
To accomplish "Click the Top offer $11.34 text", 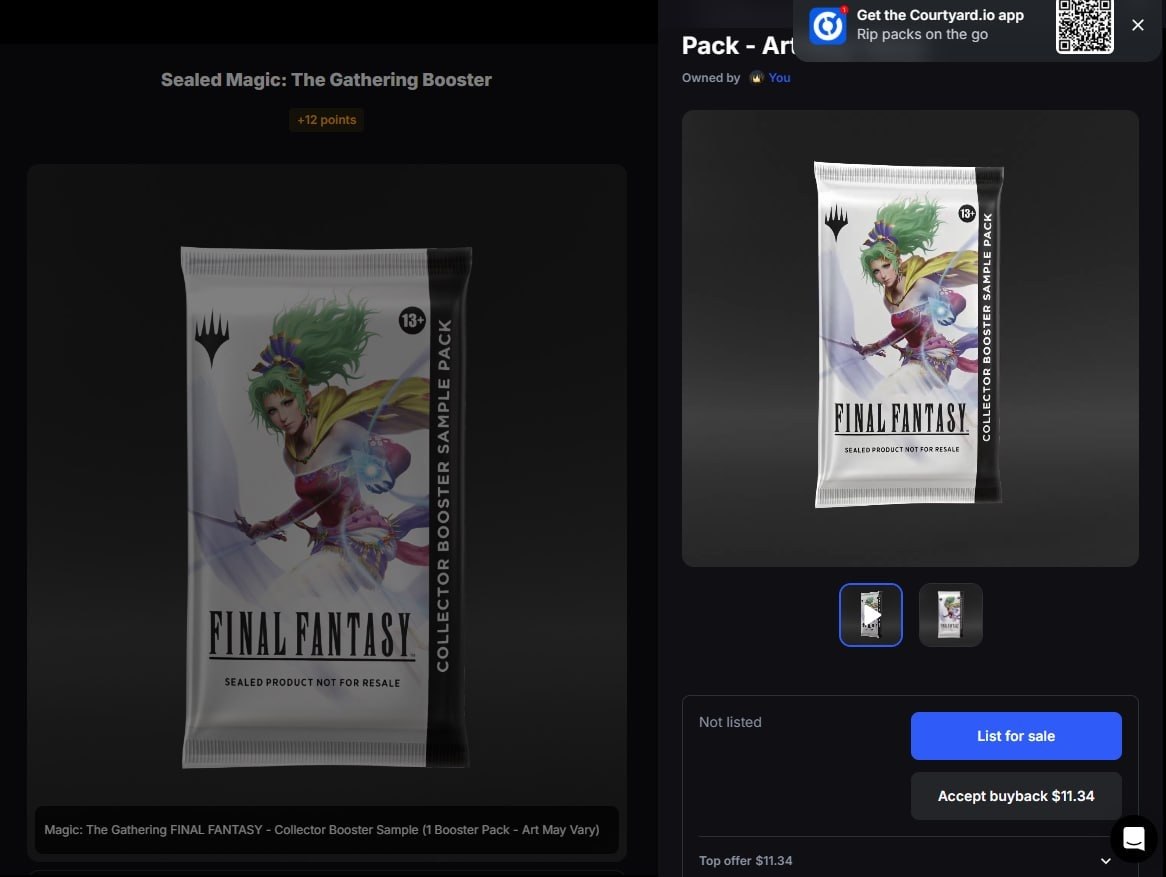I will 745,861.
